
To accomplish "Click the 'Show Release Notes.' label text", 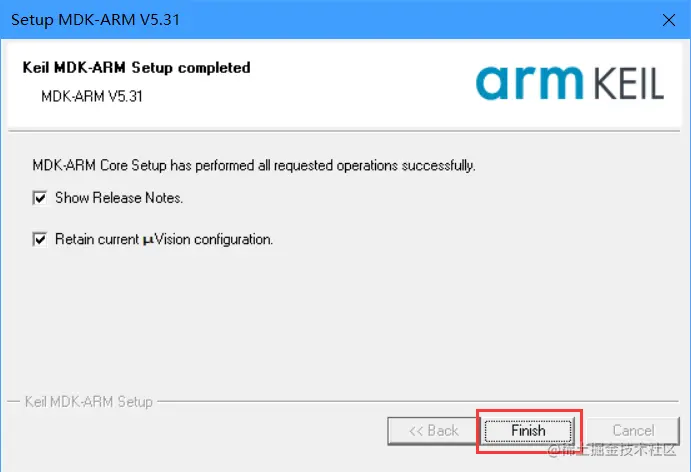I will coord(119,198).
